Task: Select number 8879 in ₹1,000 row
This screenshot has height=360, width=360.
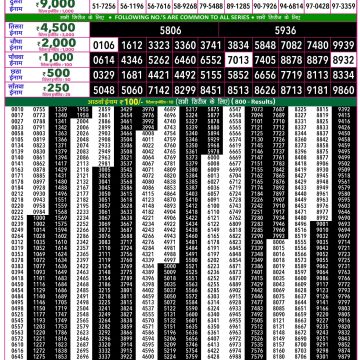Action: [317, 60]
